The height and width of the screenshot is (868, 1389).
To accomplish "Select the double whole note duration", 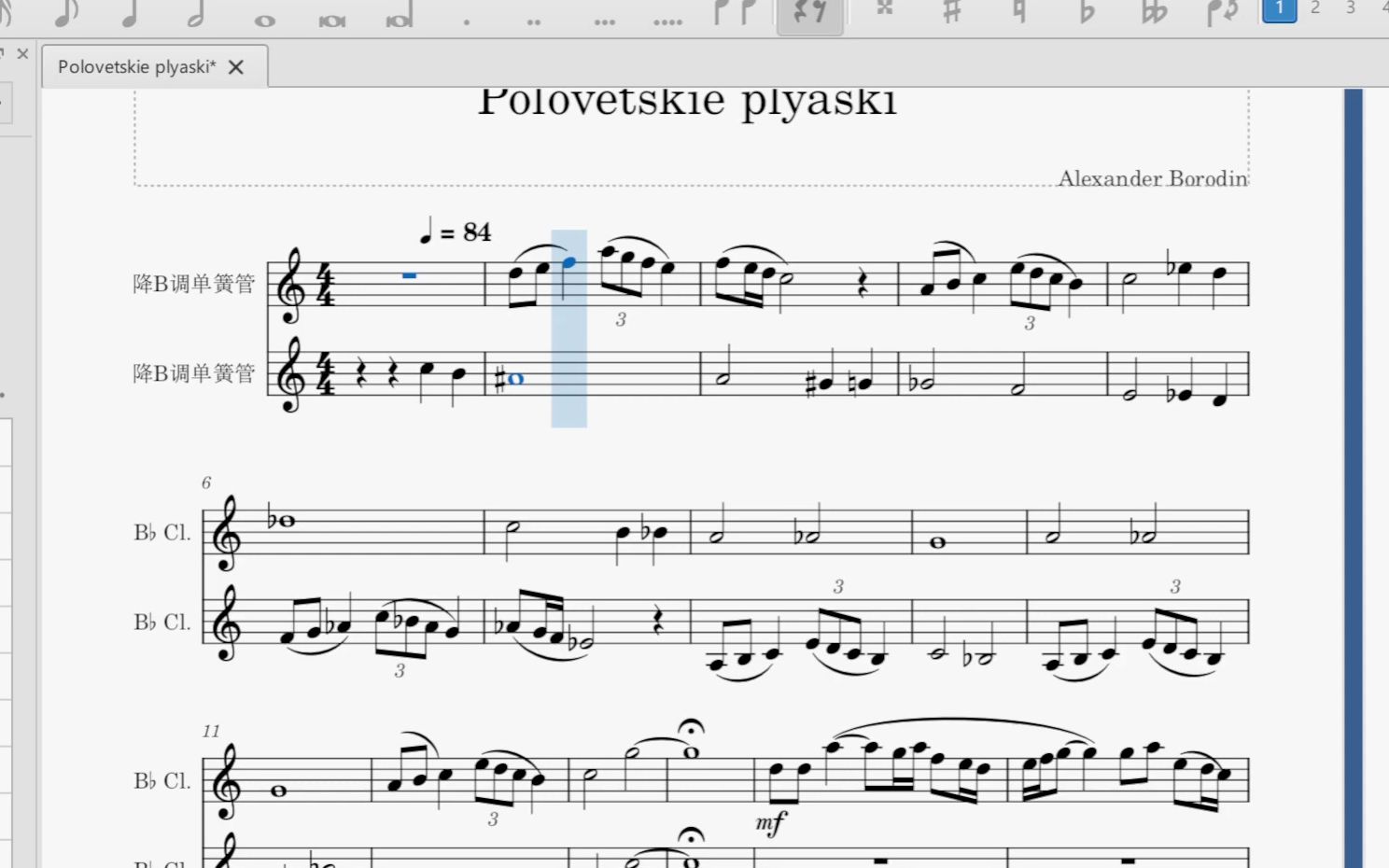I will tap(331, 20).
